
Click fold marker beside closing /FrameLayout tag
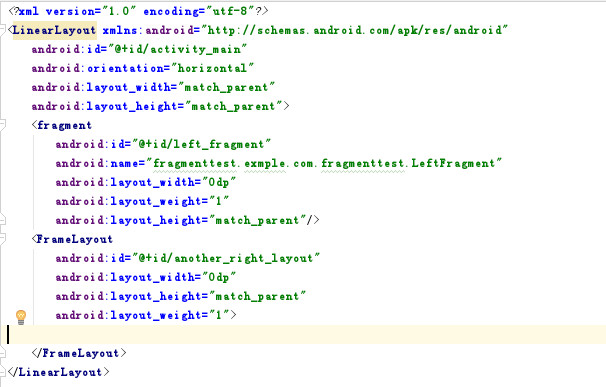2,352
